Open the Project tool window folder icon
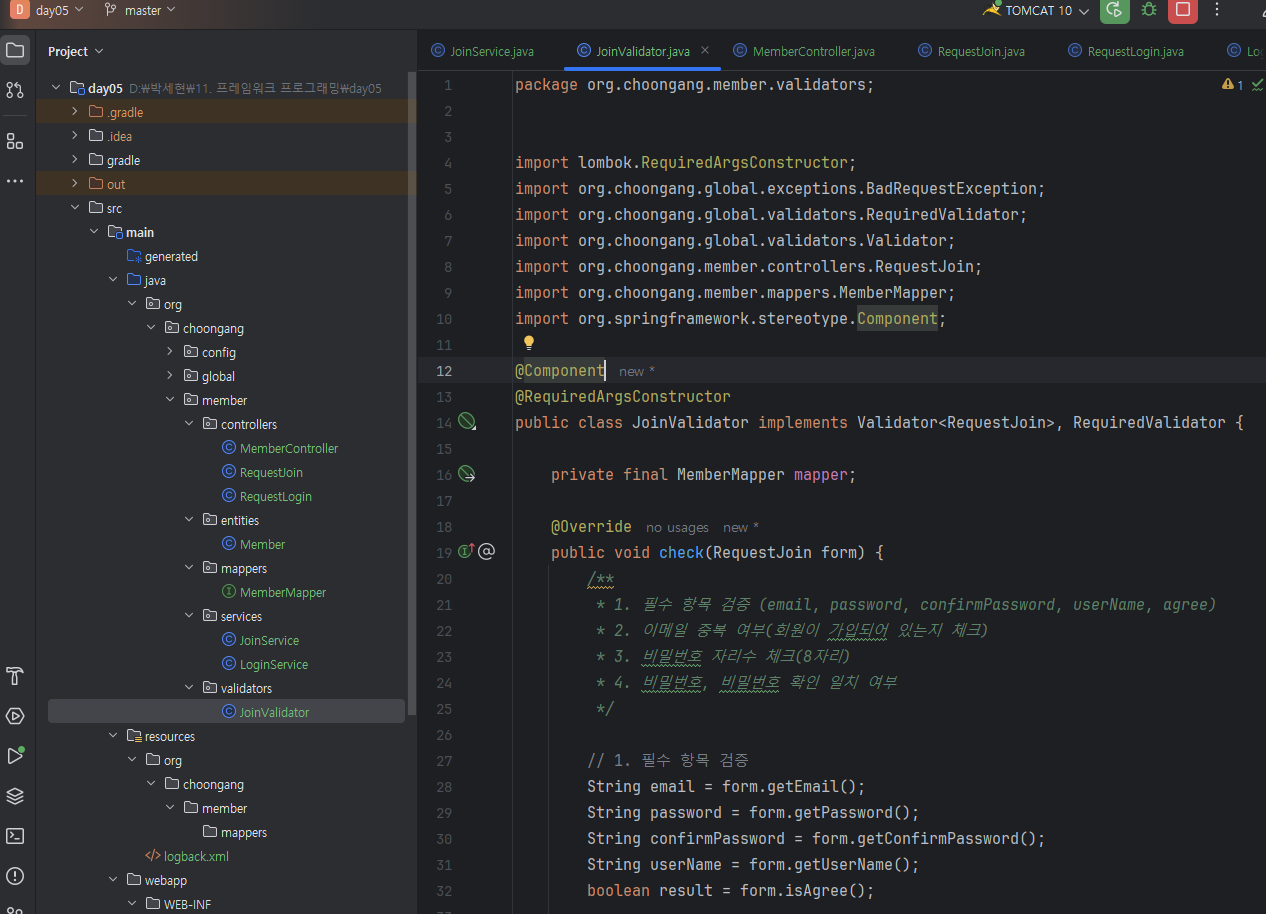Screen dimensions: 1266x914 tap(15, 50)
